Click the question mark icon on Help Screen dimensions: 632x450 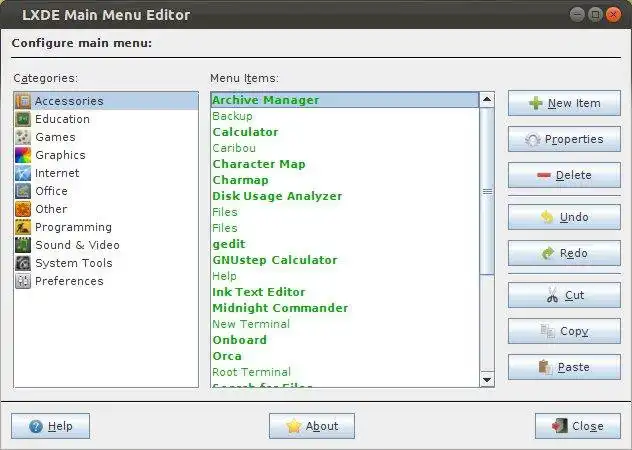[x=36, y=426]
